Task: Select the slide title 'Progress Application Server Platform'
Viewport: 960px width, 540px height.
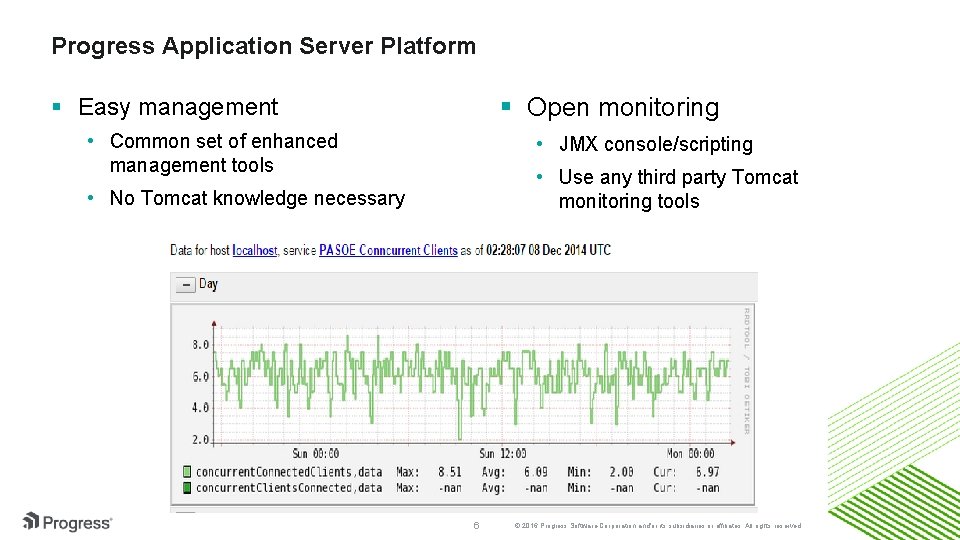Action: tap(264, 46)
